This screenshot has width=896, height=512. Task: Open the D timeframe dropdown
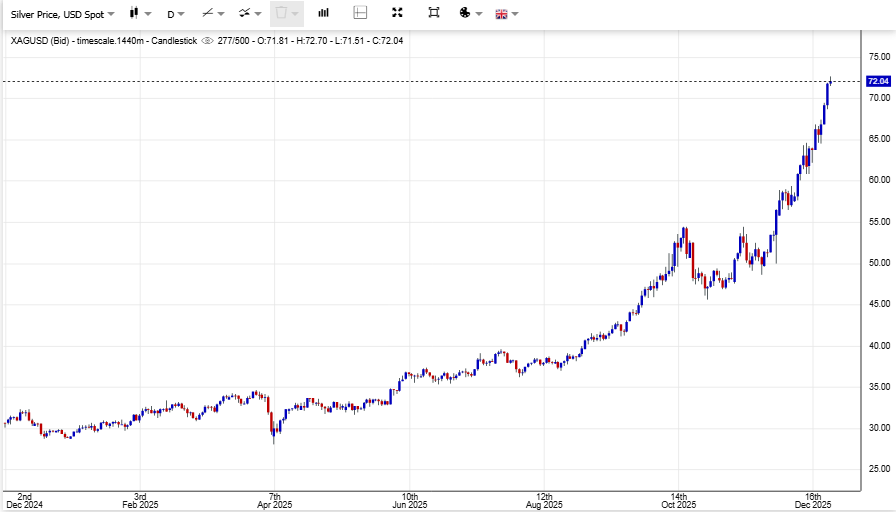(x=175, y=14)
